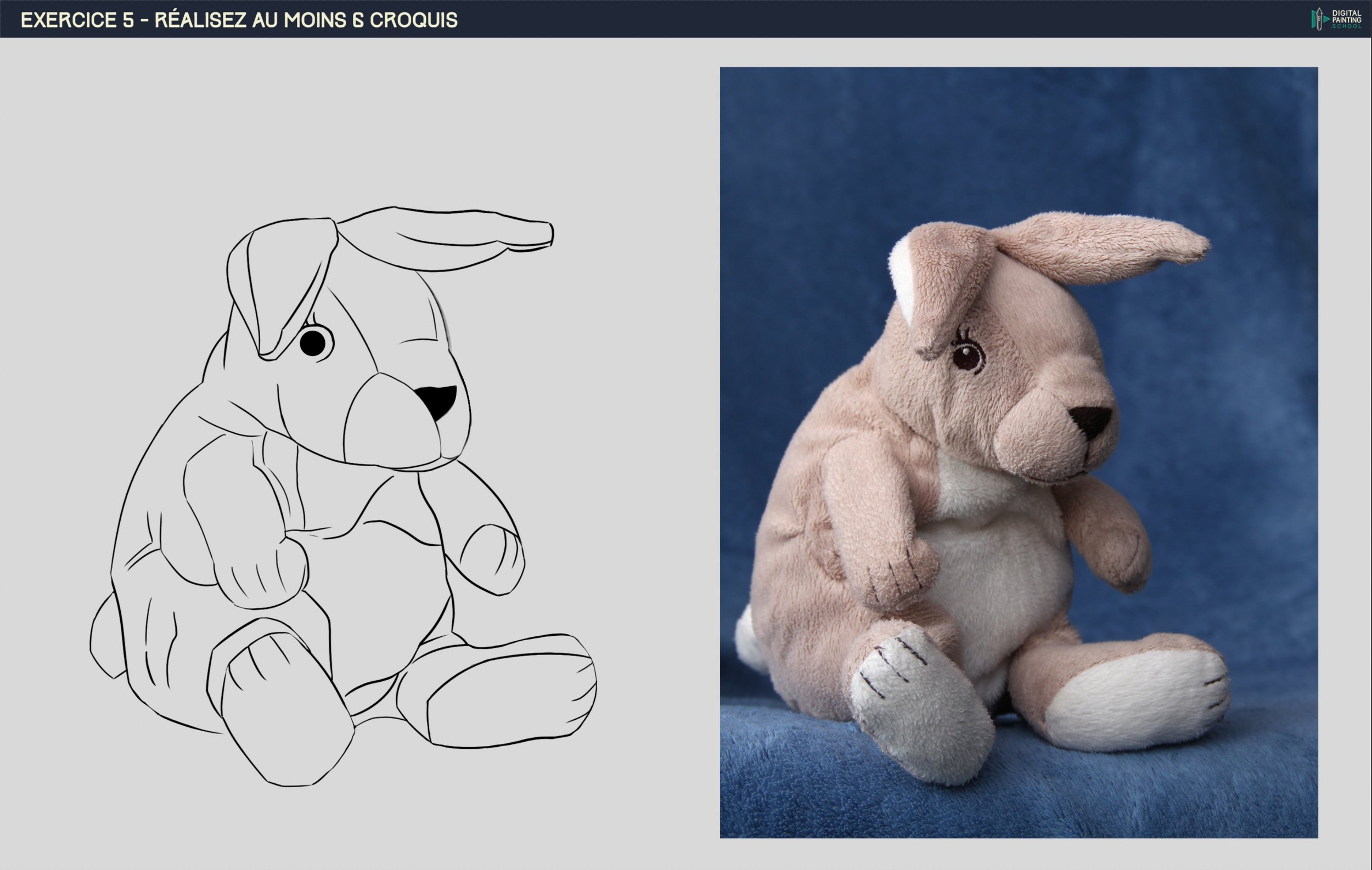Click the plush rabbit's eye in photo

(968, 358)
